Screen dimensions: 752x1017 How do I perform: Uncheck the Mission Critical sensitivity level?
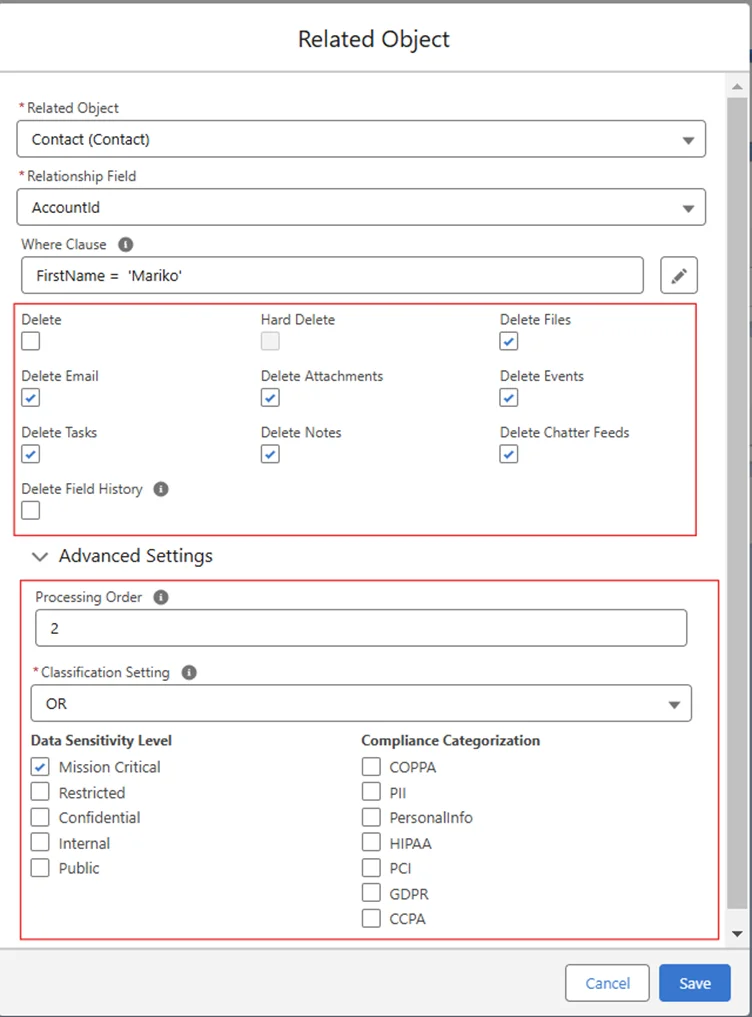tap(40, 767)
